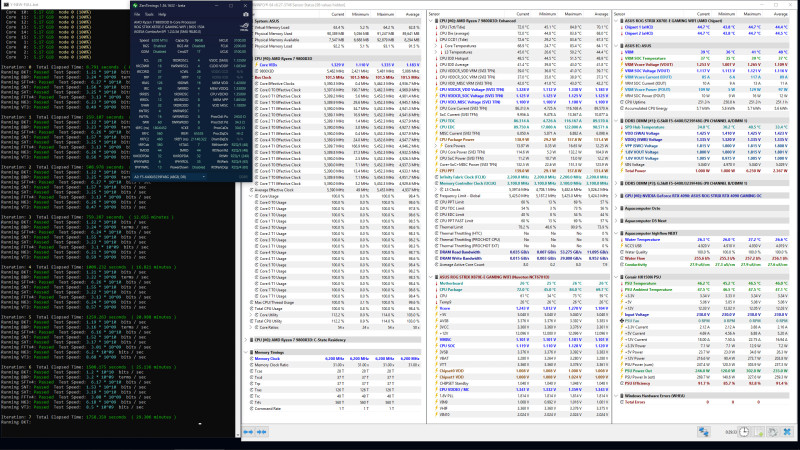Expand the Aquacomputer D5 Next group
Viewport: 800px width, 450px height.
616,221
